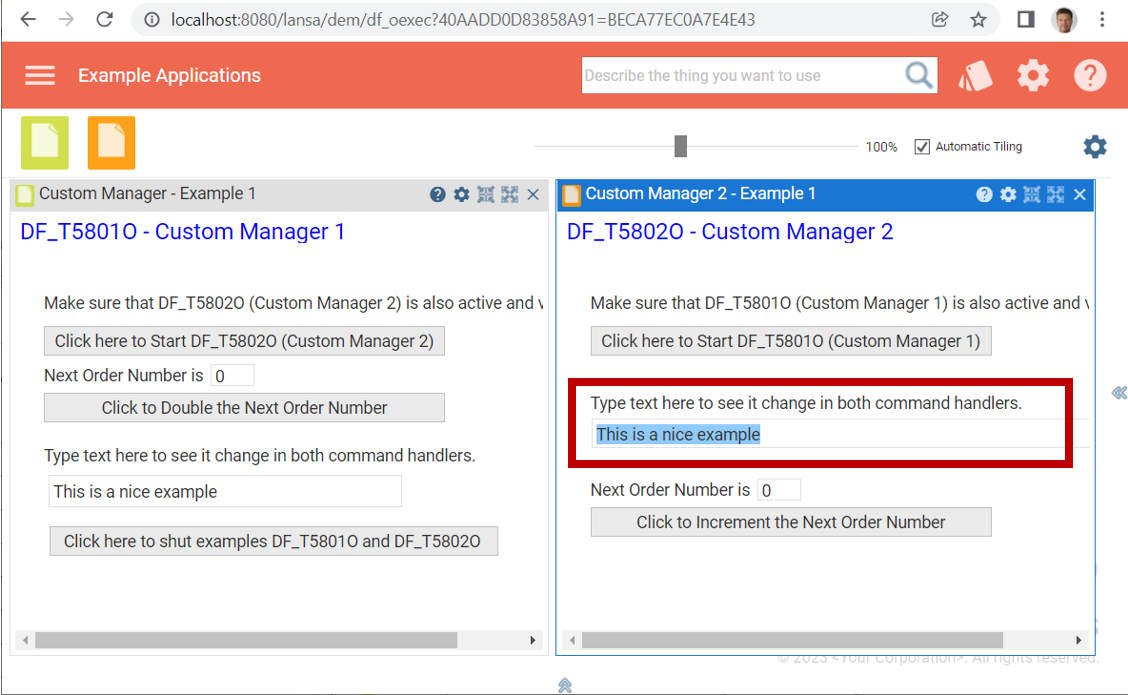Viewport: 1128px width, 695px height.
Task: Launch the orange Custom Manager 2 application icon
Action: point(111,143)
